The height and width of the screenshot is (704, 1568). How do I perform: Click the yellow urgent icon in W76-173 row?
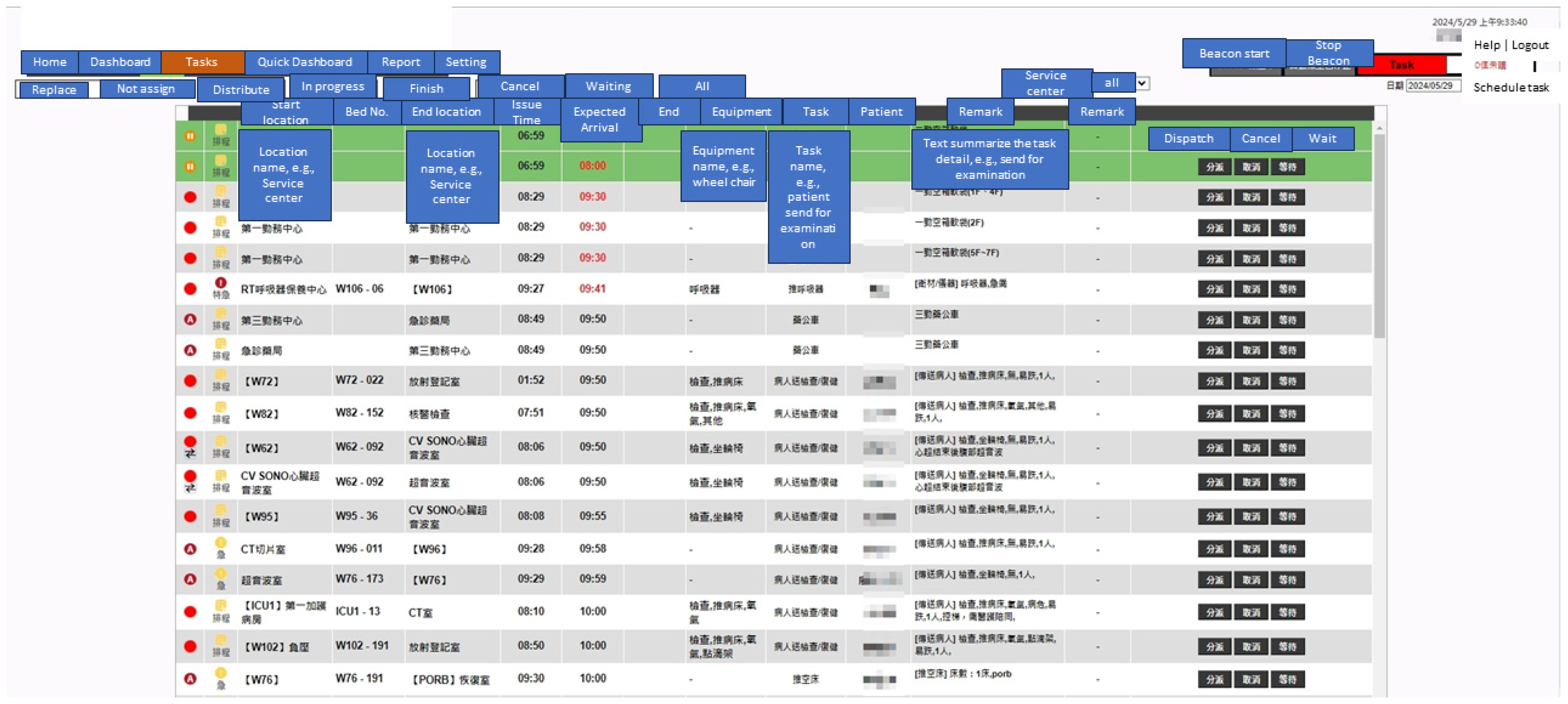pyautogui.click(x=220, y=574)
